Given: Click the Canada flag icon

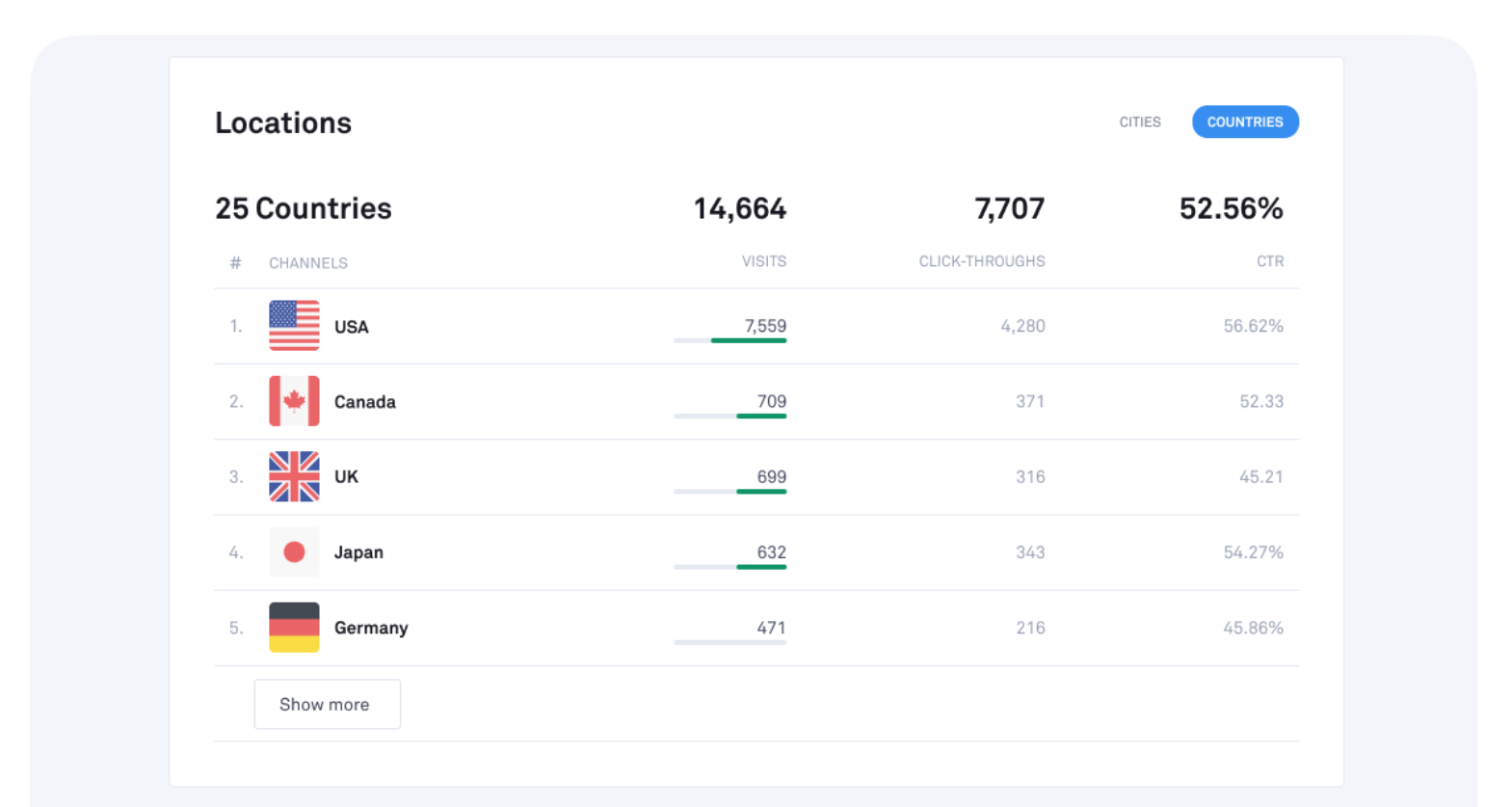Looking at the screenshot, I should [x=294, y=401].
